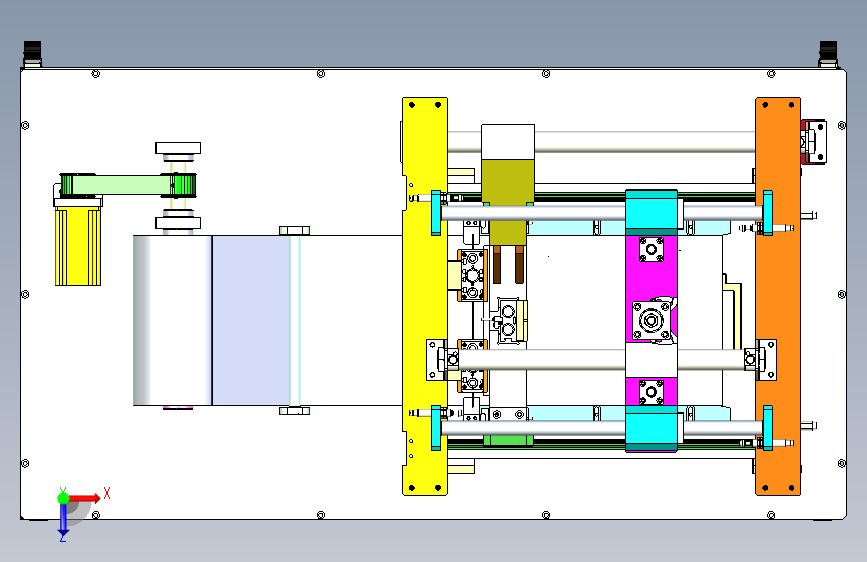Select the orange vertical side plate
This screenshot has width=867, height=562.
point(777,296)
